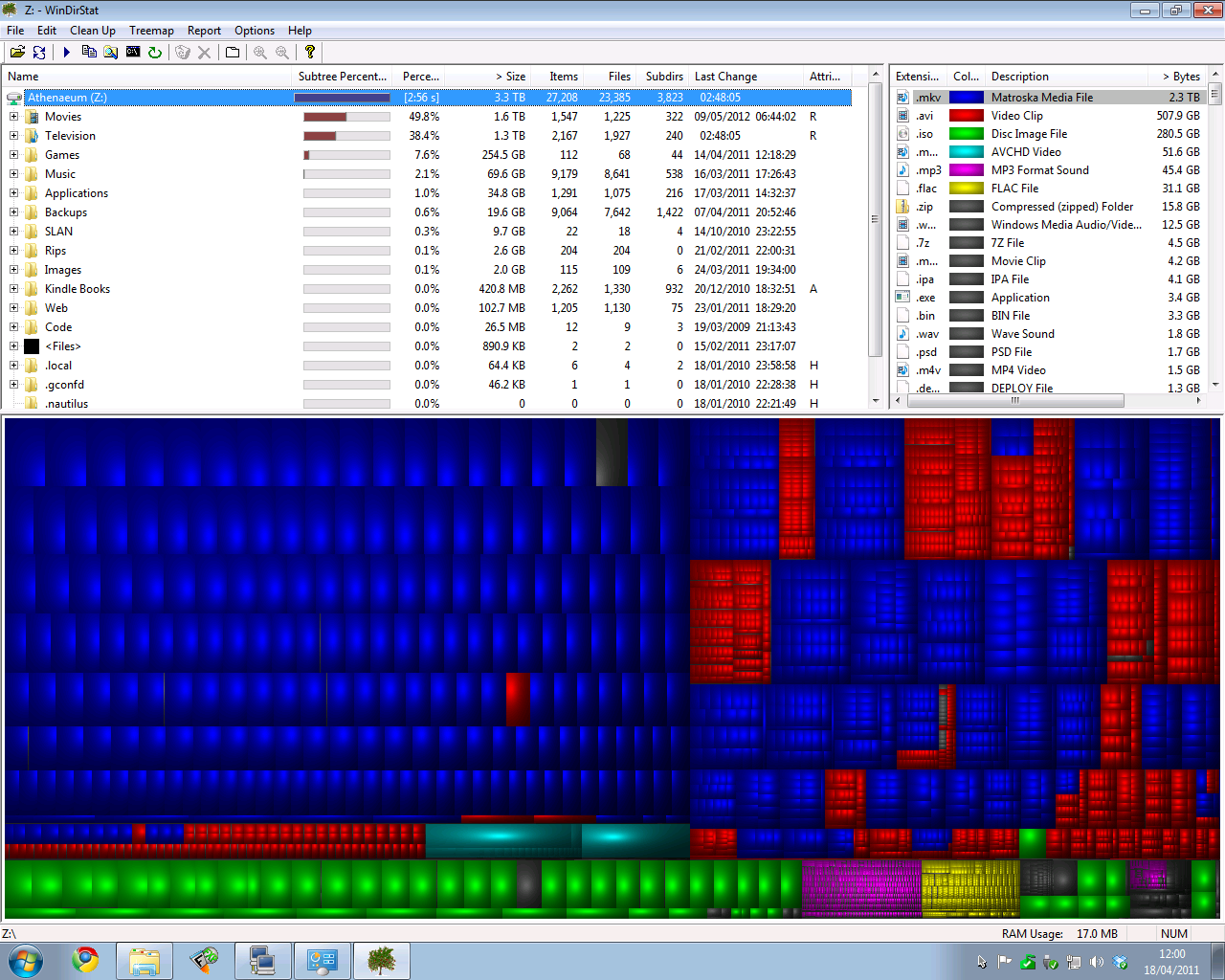This screenshot has height=980, width=1225.
Task: Click the Explorer Here magnifier icon
Action: click(111, 53)
